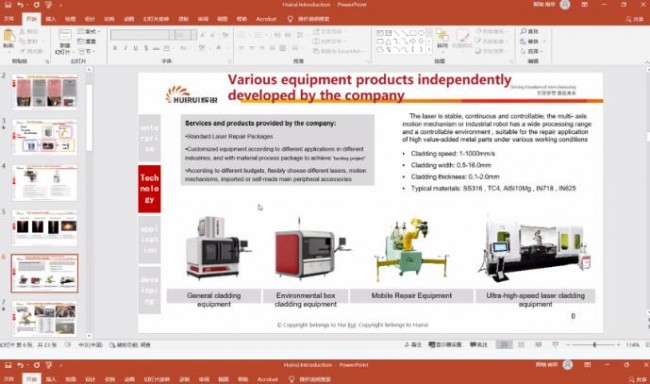Open the font name dropdown

pyautogui.click(x=172, y=34)
